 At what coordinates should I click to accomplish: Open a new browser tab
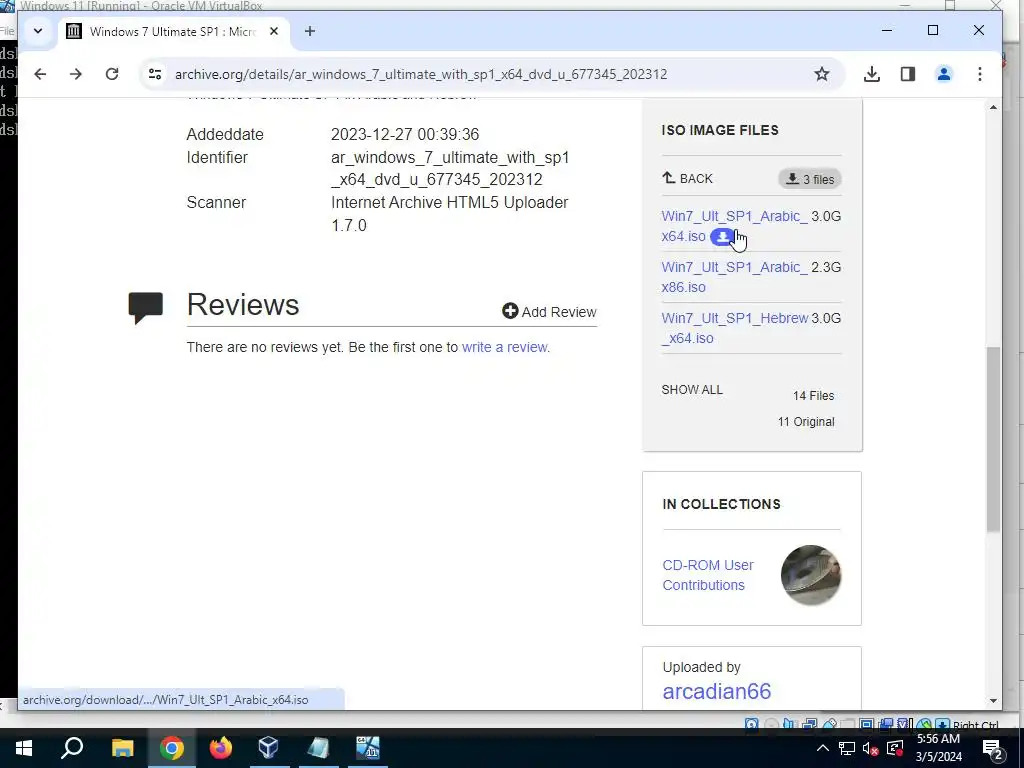(310, 31)
